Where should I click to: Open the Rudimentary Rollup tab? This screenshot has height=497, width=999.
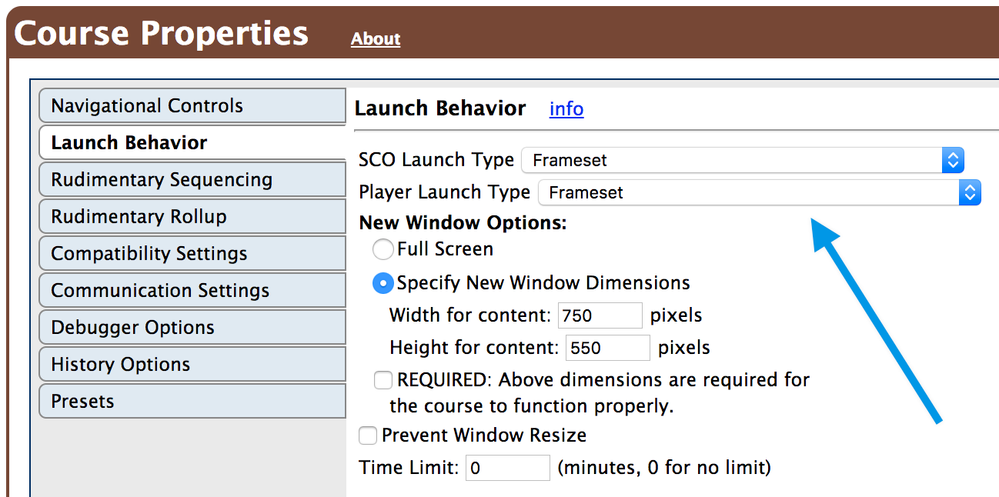191,217
